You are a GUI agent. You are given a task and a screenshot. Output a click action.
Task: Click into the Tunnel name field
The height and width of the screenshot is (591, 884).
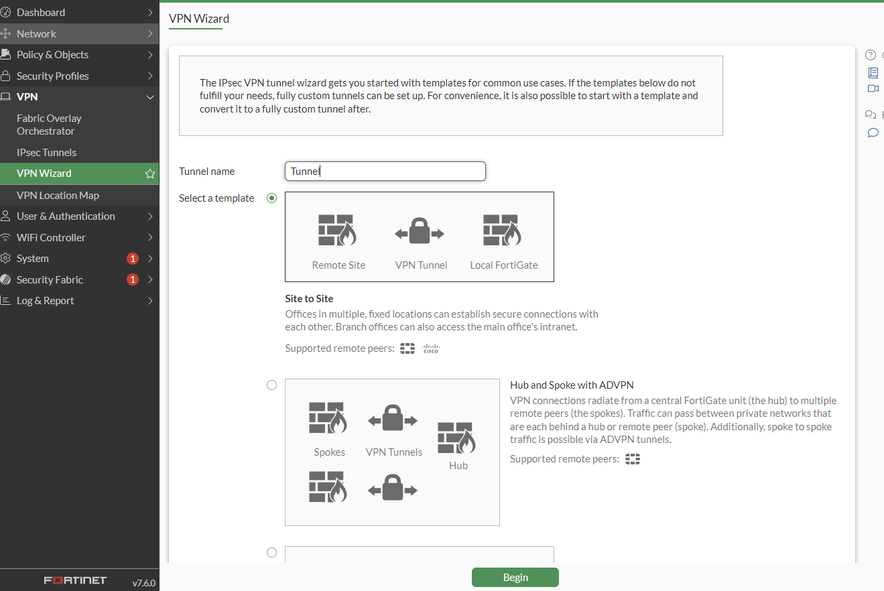coord(385,171)
